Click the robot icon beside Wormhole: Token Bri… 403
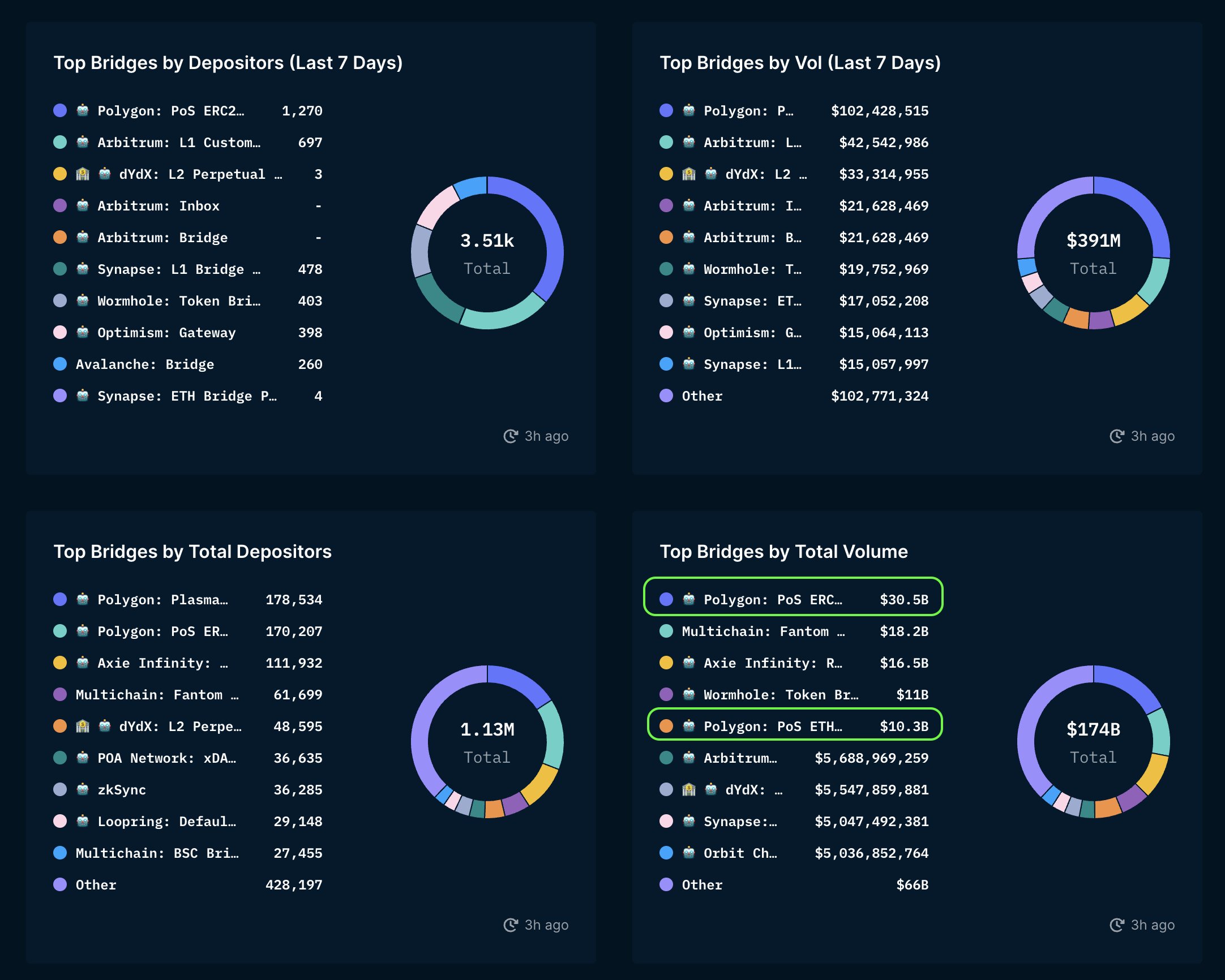This screenshot has width=1225, height=980. click(x=83, y=300)
